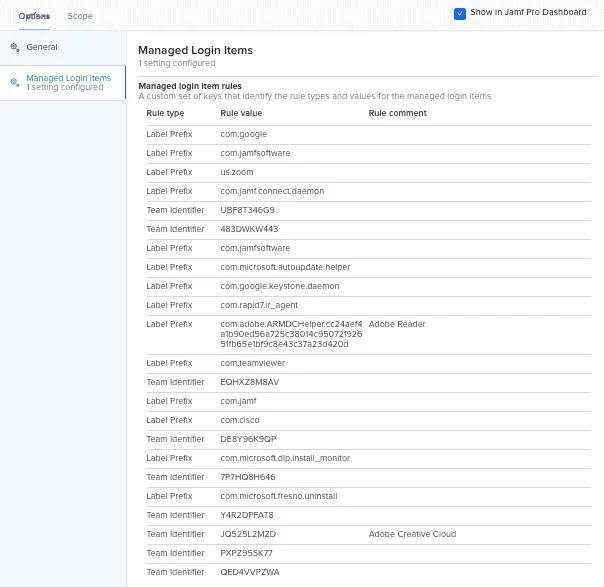Click Team Identifier type in UBF8T346G9 row

tap(175, 210)
